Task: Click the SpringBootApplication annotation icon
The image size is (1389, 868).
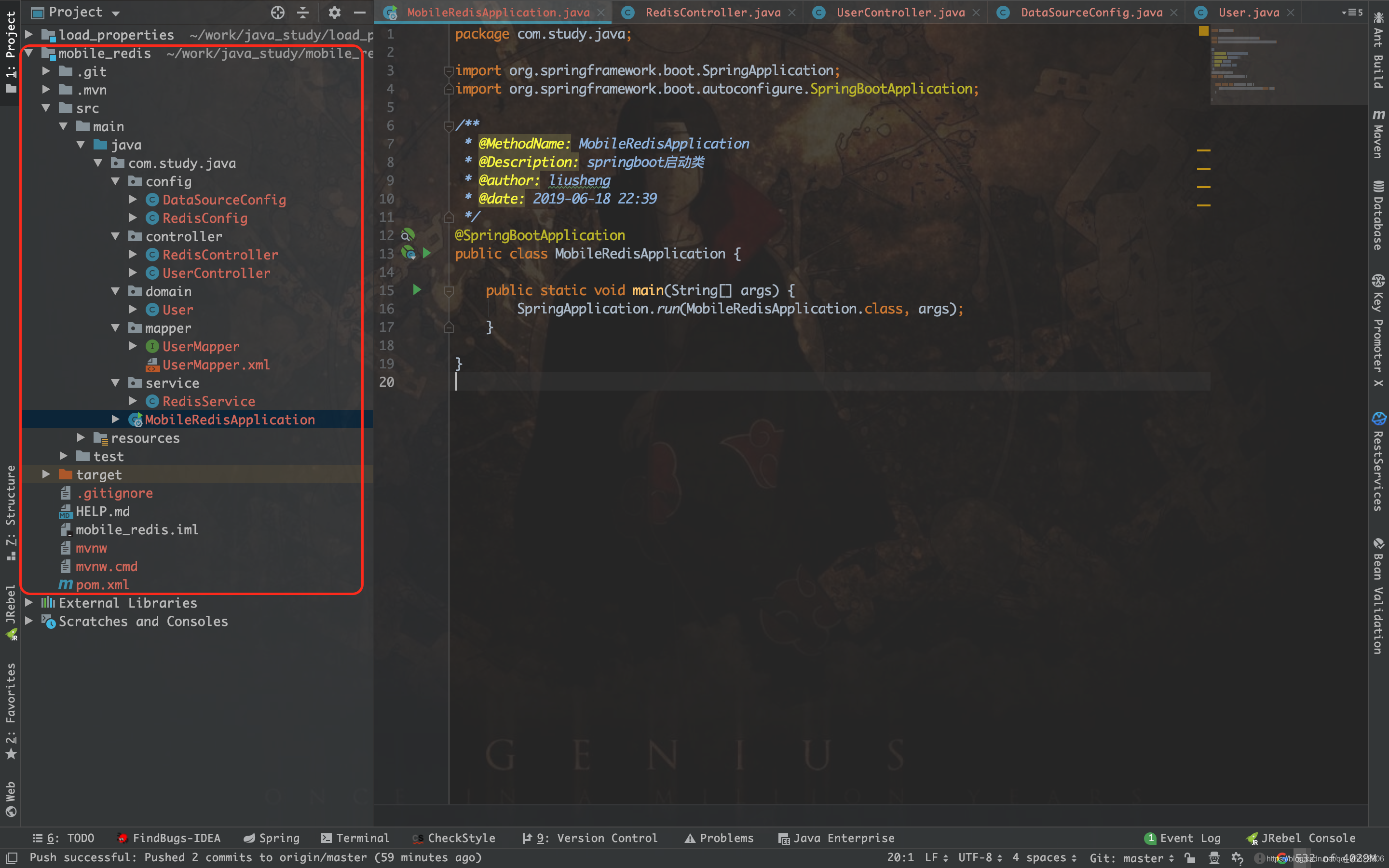Action: (x=407, y=235)
